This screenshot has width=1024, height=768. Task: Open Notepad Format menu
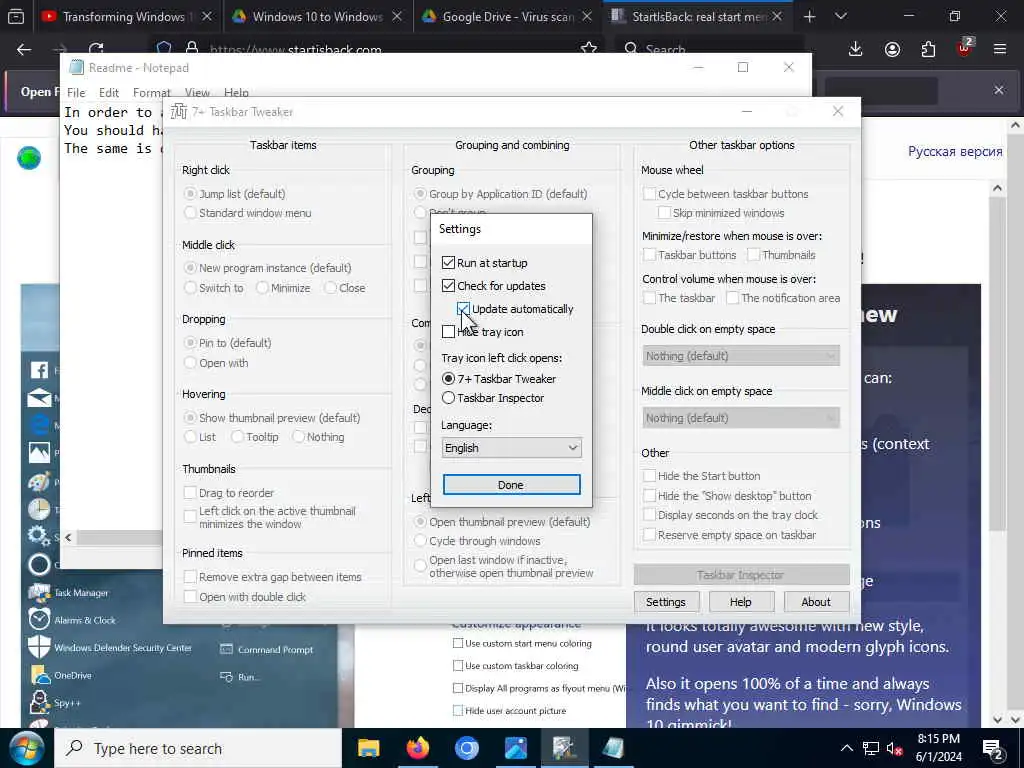[x=152, y=93]
